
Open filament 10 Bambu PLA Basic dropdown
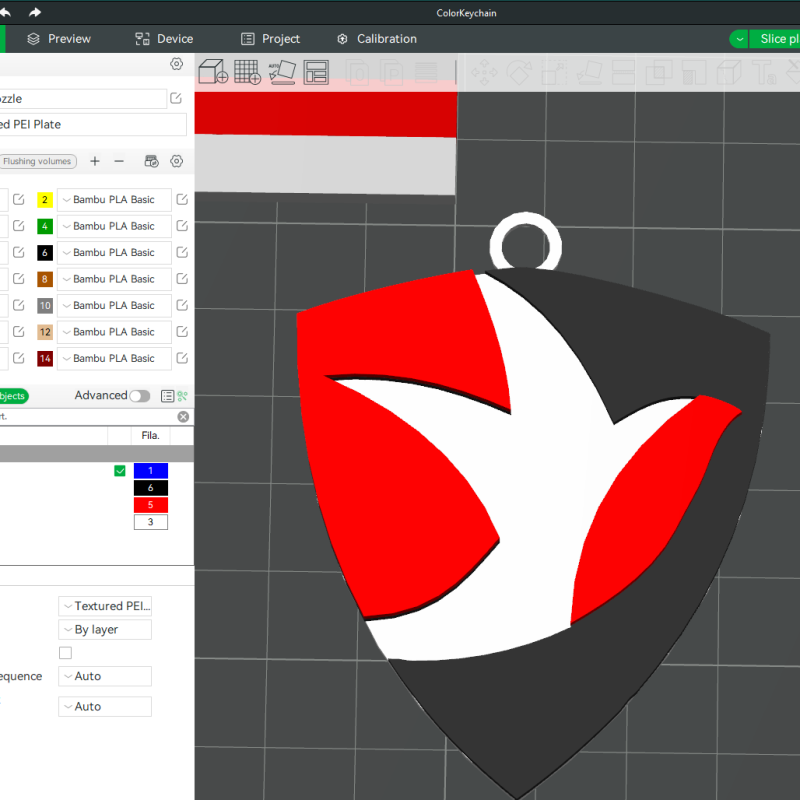click(x=114, y=305)
